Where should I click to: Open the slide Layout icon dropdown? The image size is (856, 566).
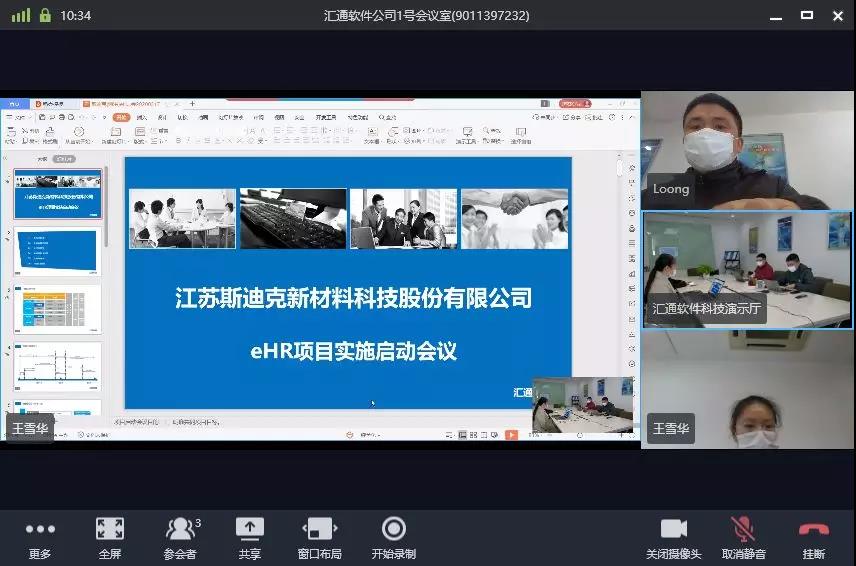click(x=140, y=134)
